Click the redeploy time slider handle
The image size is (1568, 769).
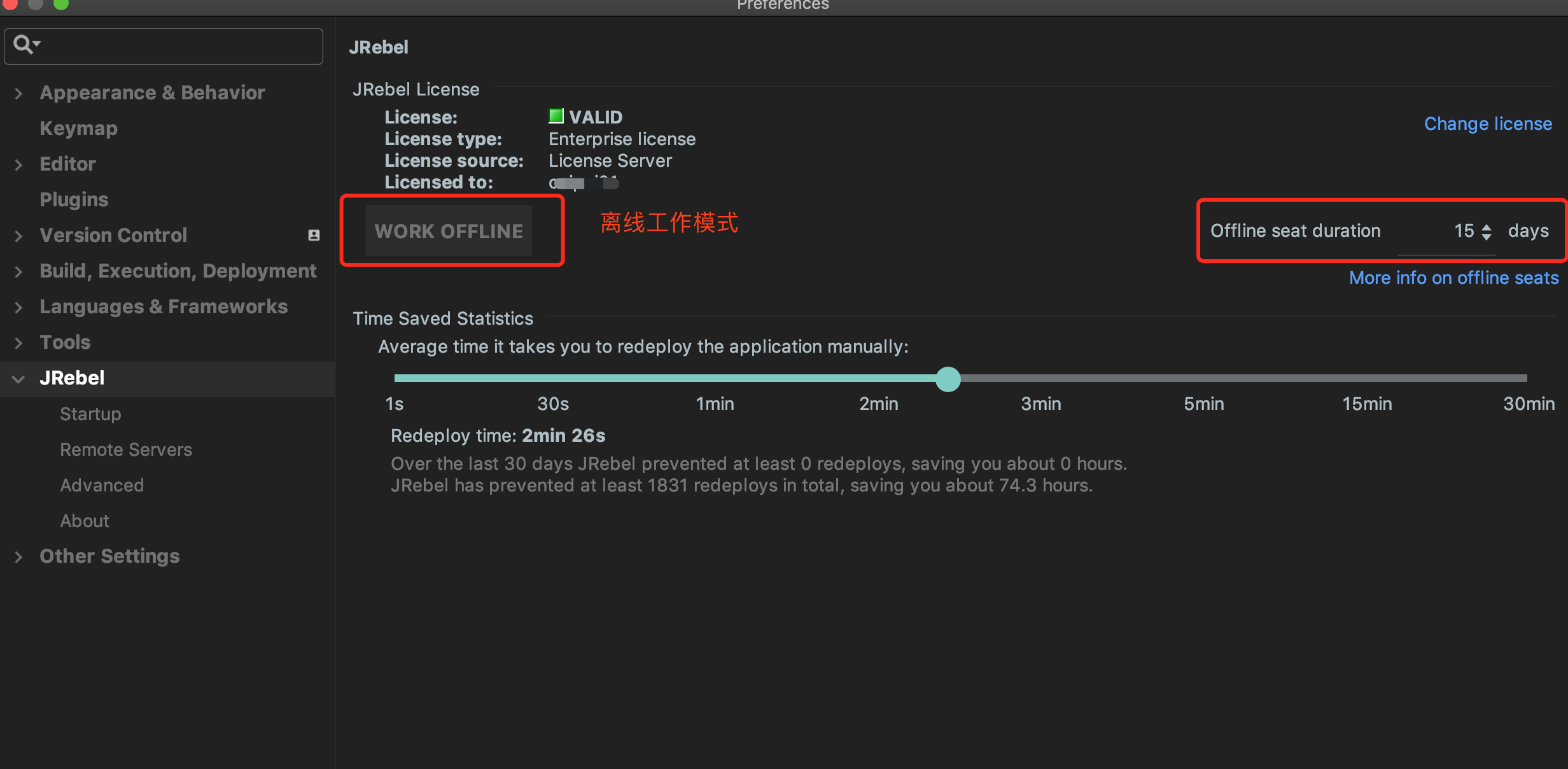pos(948,379)
